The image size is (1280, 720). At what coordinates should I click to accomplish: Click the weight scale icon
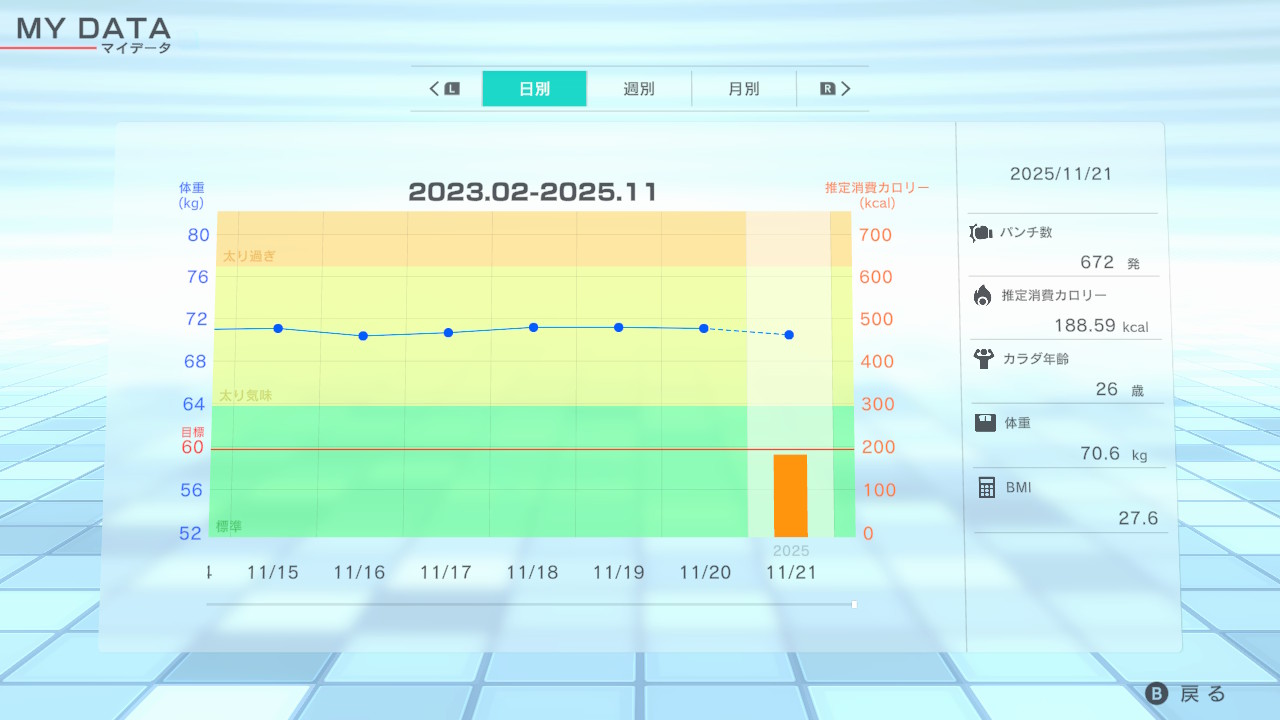coord(985,423)
